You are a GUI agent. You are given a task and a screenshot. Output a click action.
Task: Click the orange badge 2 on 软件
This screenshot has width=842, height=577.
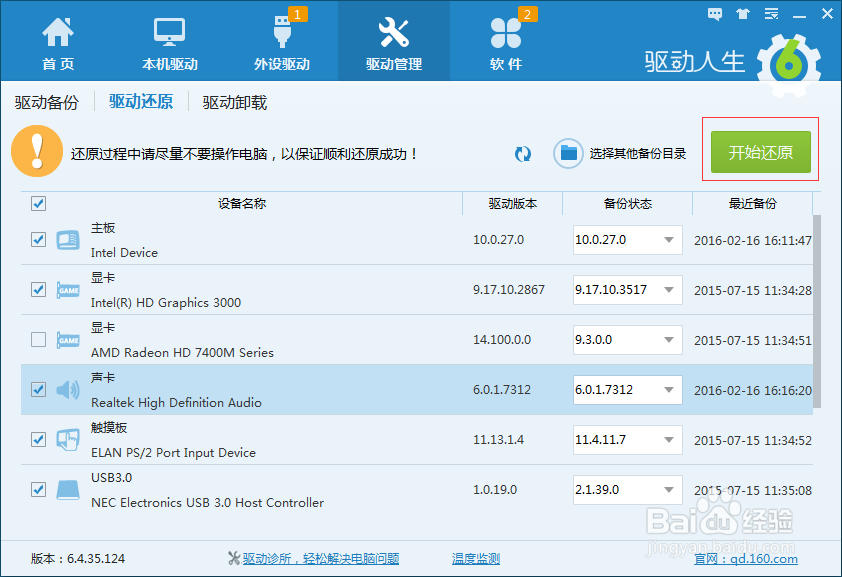(x=527, y=14)
